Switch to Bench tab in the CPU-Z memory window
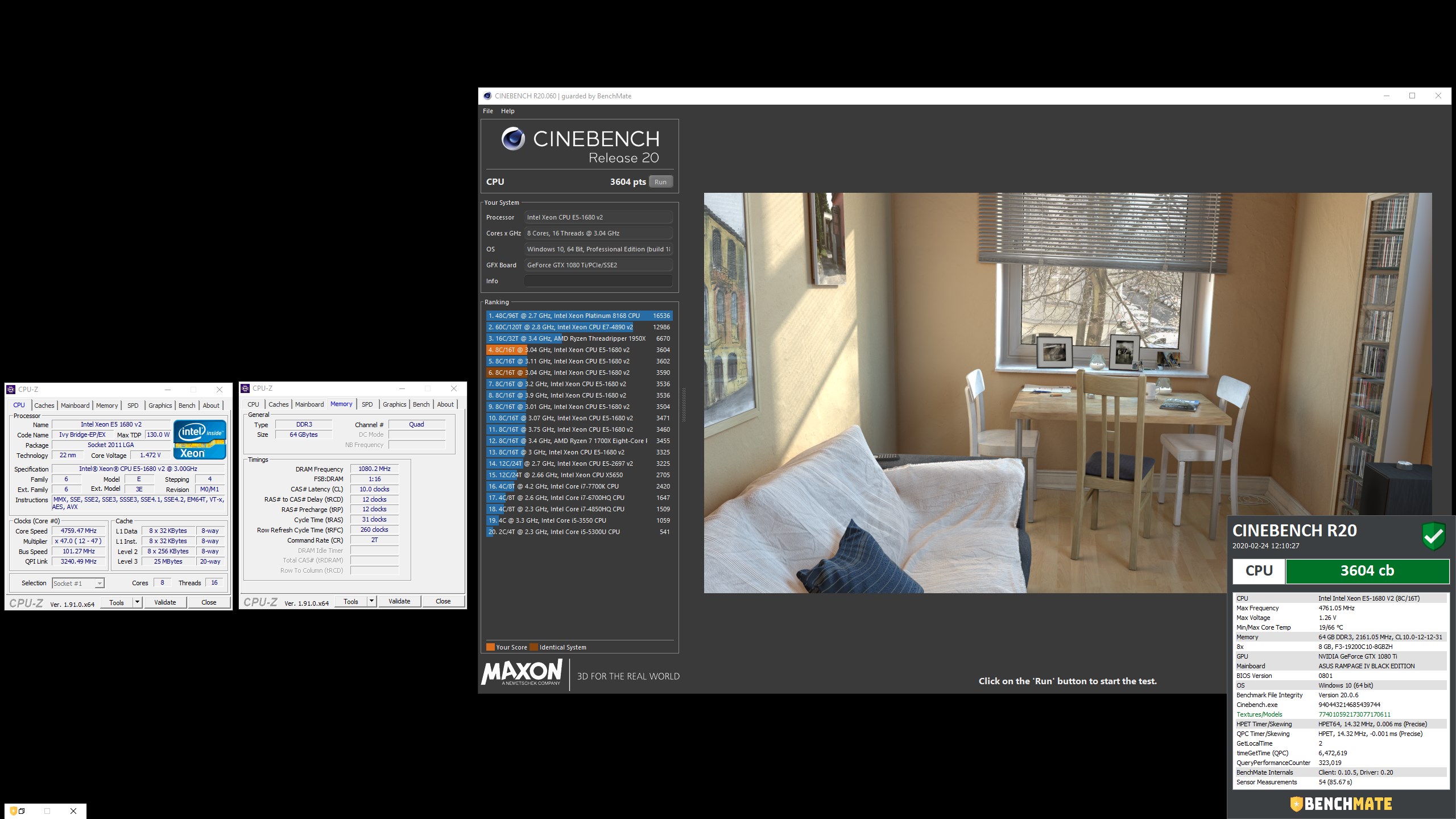The height and width of the screenshot is (819, 1456). pos(421,404)
